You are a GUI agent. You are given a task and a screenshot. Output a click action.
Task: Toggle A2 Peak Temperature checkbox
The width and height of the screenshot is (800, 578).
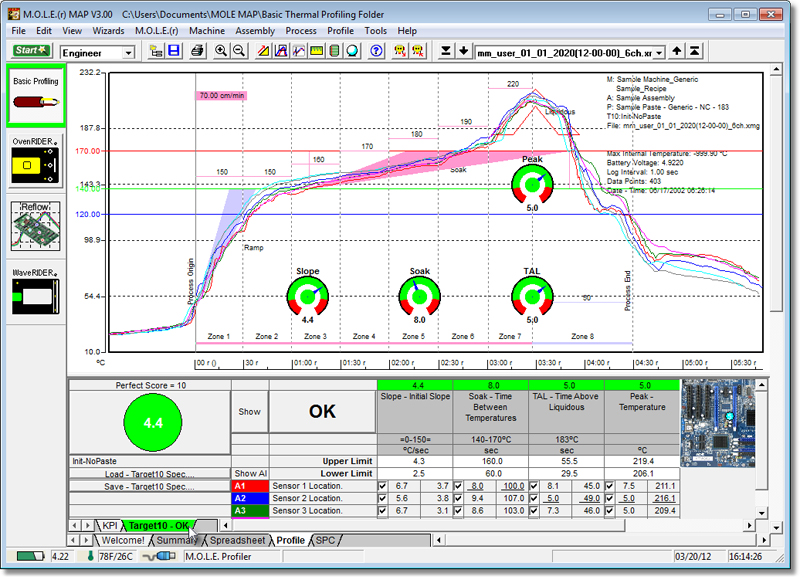coord(609,498)
